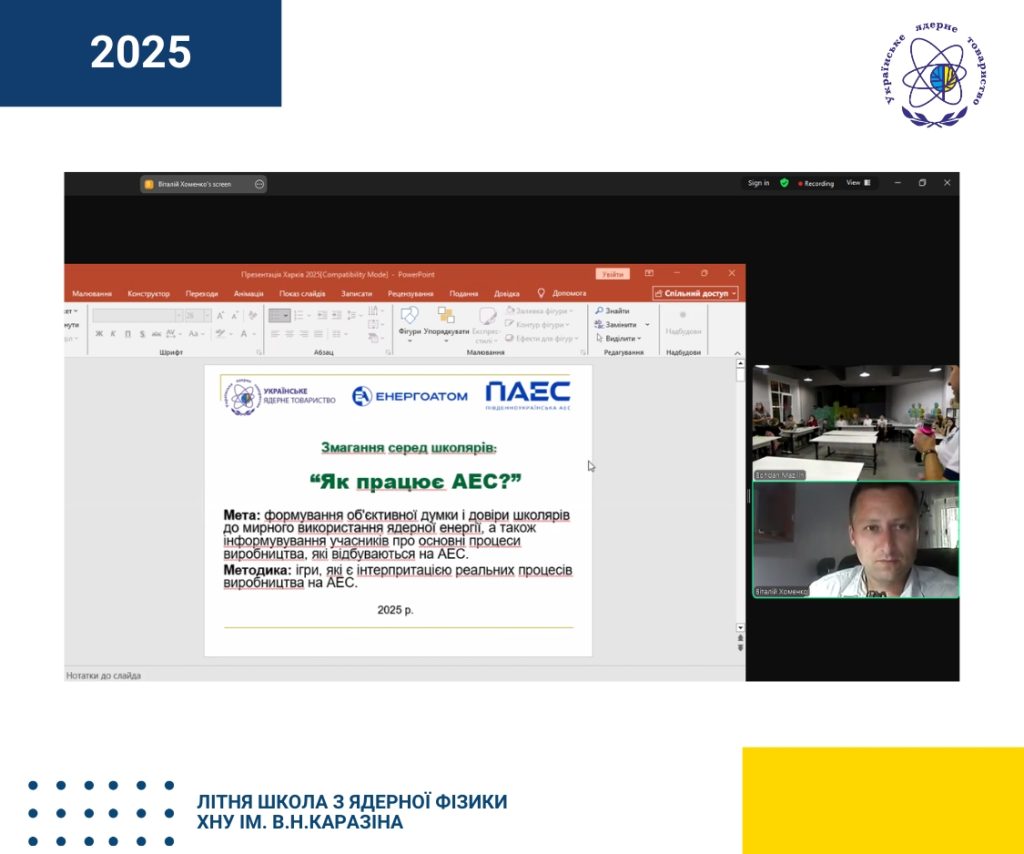Click the ribbon display options icon
The width and height of the screenshot is (1024, 854).
coord(649,273)
